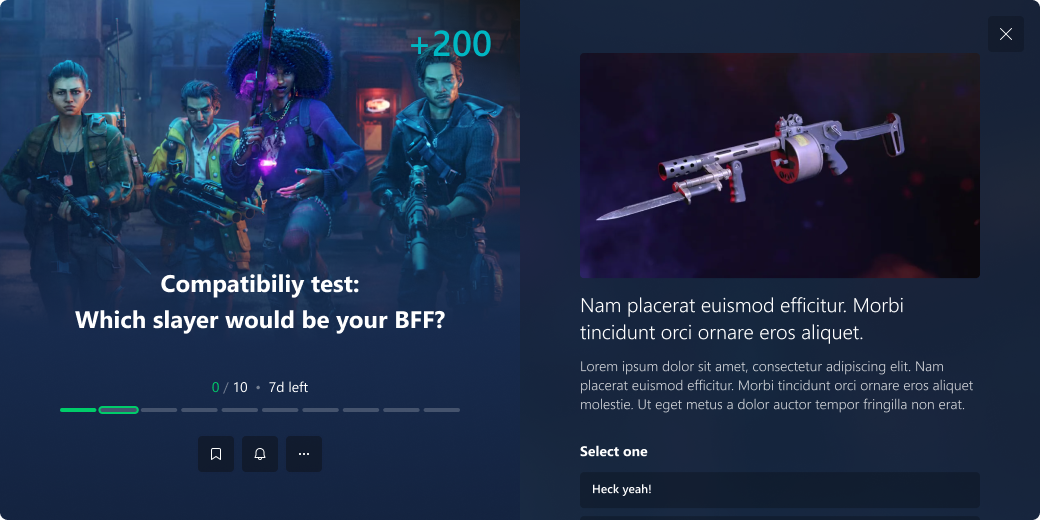The height and width of the screenshot is (520, 1040).
Task: Click the notification bell icon
Action: (260, 454)
